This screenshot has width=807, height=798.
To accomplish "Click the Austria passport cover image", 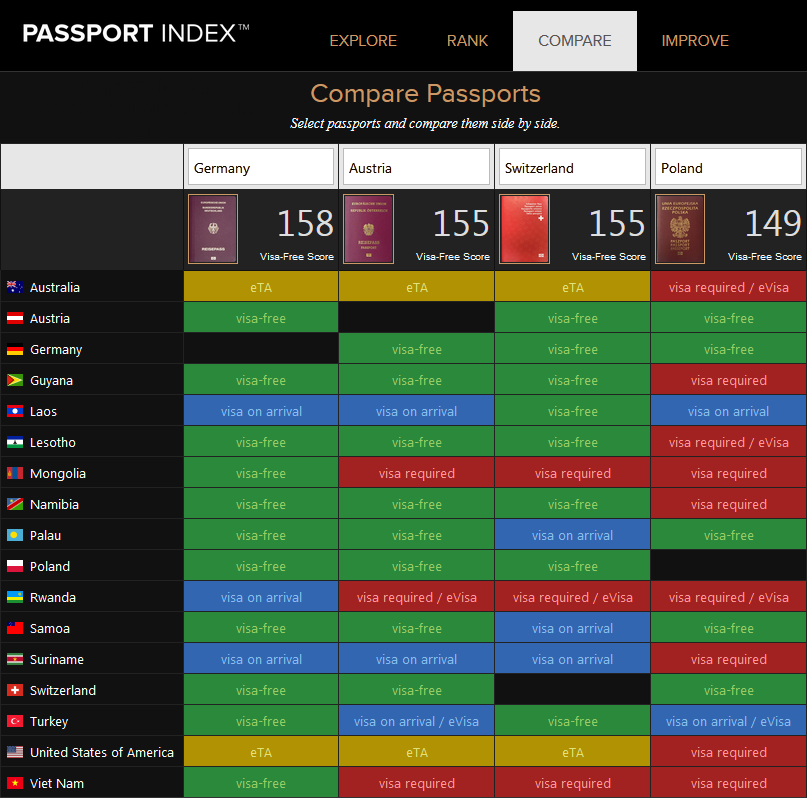I will click(368, 229).
